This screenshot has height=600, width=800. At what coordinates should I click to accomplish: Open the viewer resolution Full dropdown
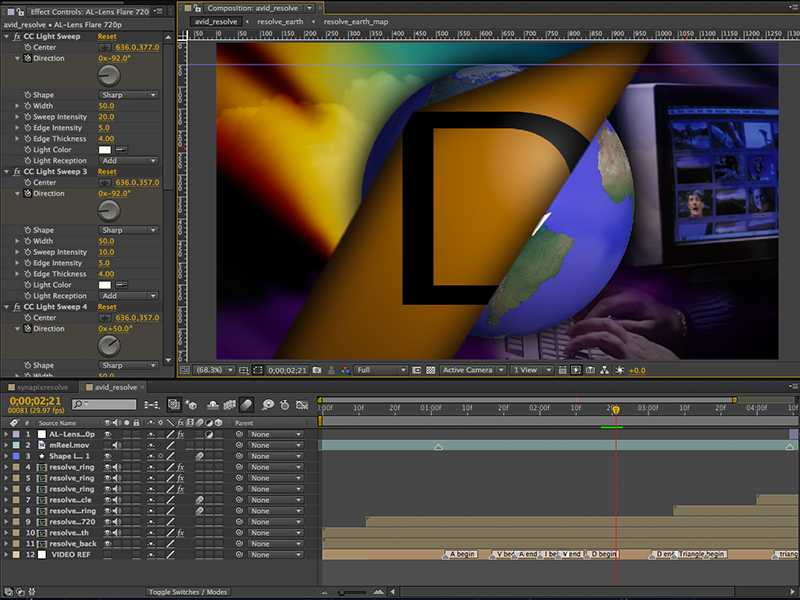coord(381,370)
